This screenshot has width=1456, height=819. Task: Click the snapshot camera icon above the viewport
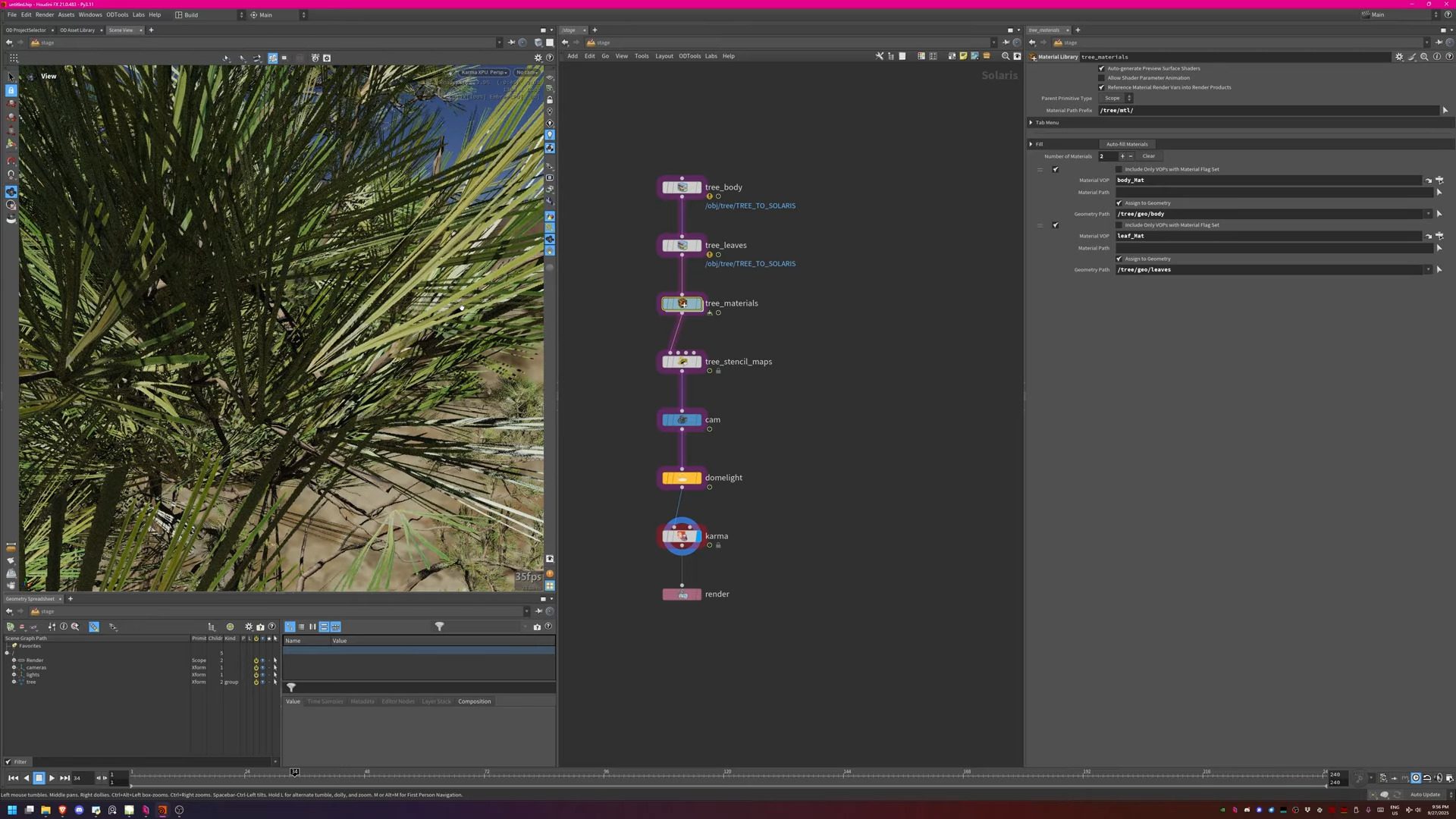pos(315,58)
